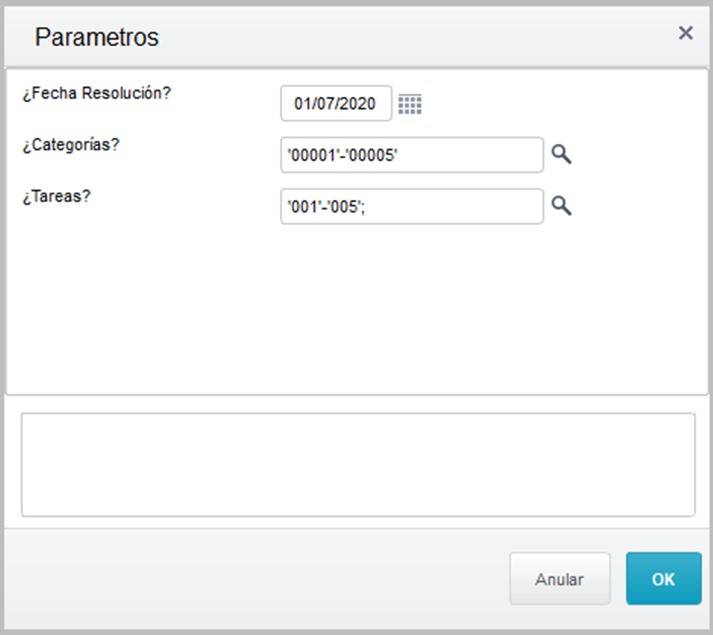Open the search lookup for Tareas
Viewport: 713px width, 635px height.
562,205
